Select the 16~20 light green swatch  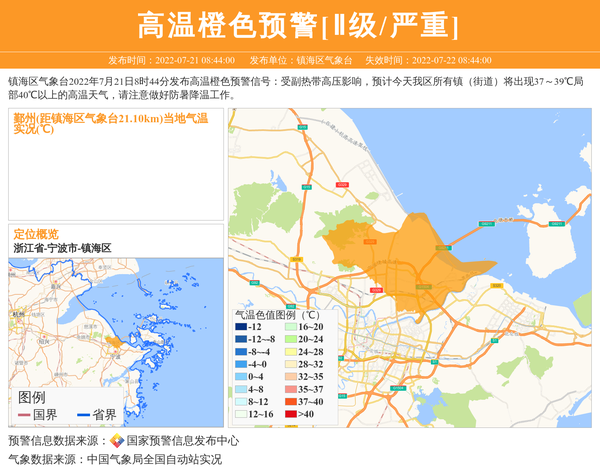tap(291, 327)
